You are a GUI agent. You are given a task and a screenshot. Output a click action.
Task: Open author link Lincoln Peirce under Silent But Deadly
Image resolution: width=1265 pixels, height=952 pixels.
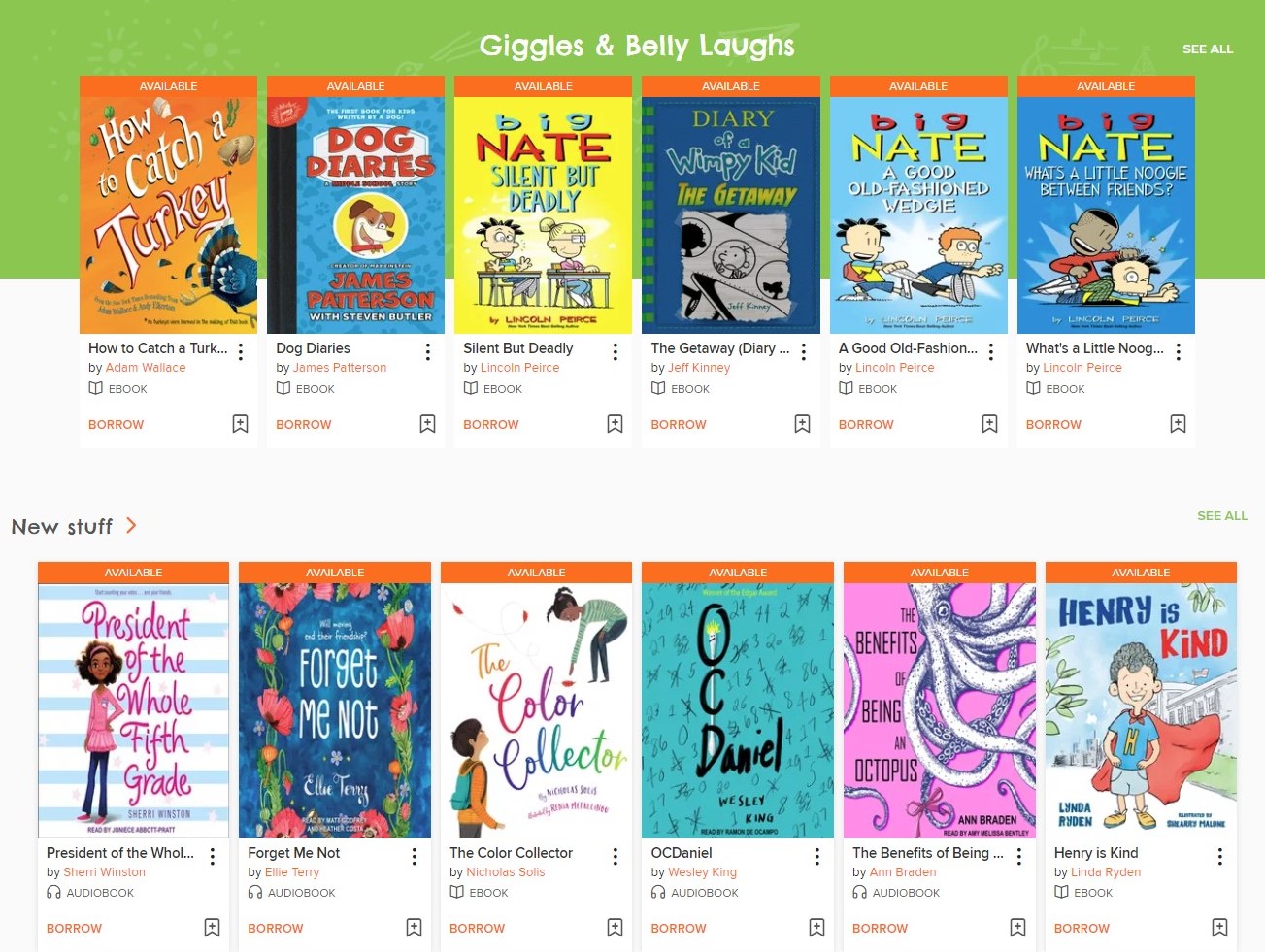point(519,368)
